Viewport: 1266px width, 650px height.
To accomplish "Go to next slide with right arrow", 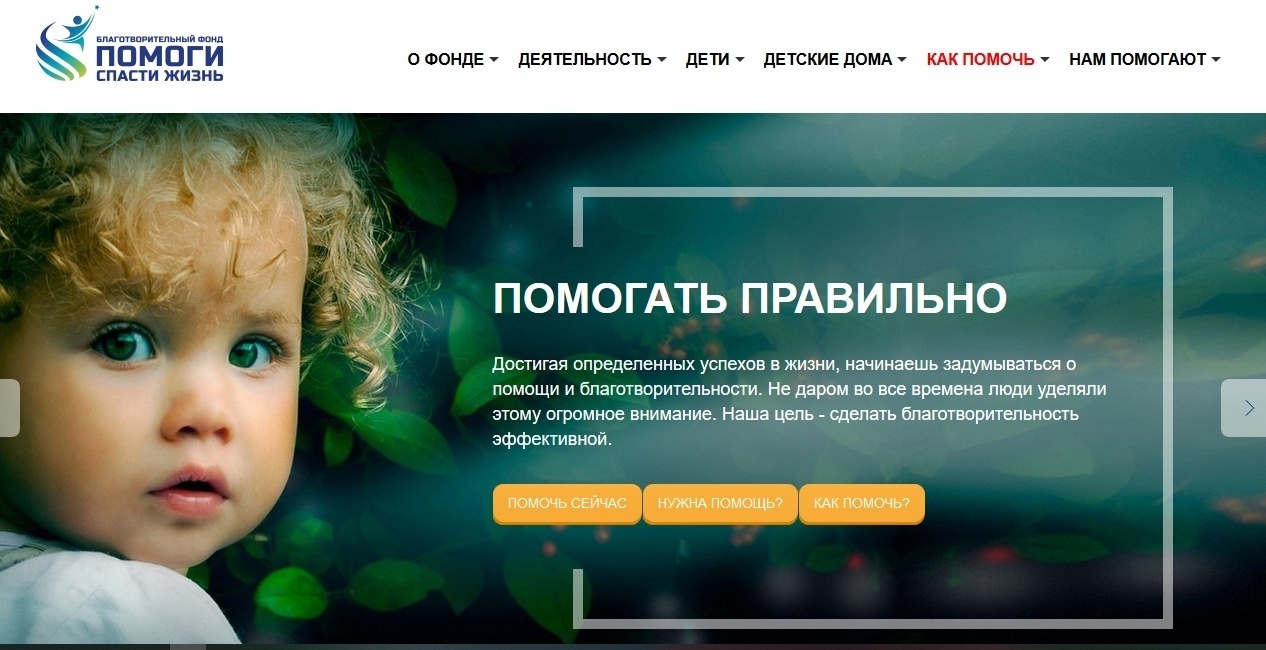I will point(1245,408).
